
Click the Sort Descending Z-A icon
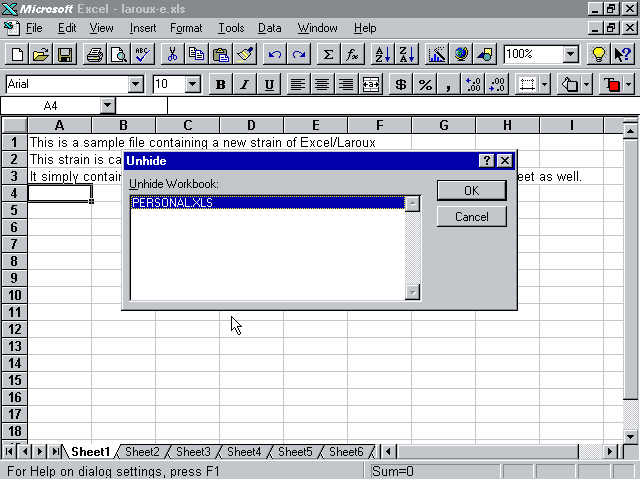[407, 54]
